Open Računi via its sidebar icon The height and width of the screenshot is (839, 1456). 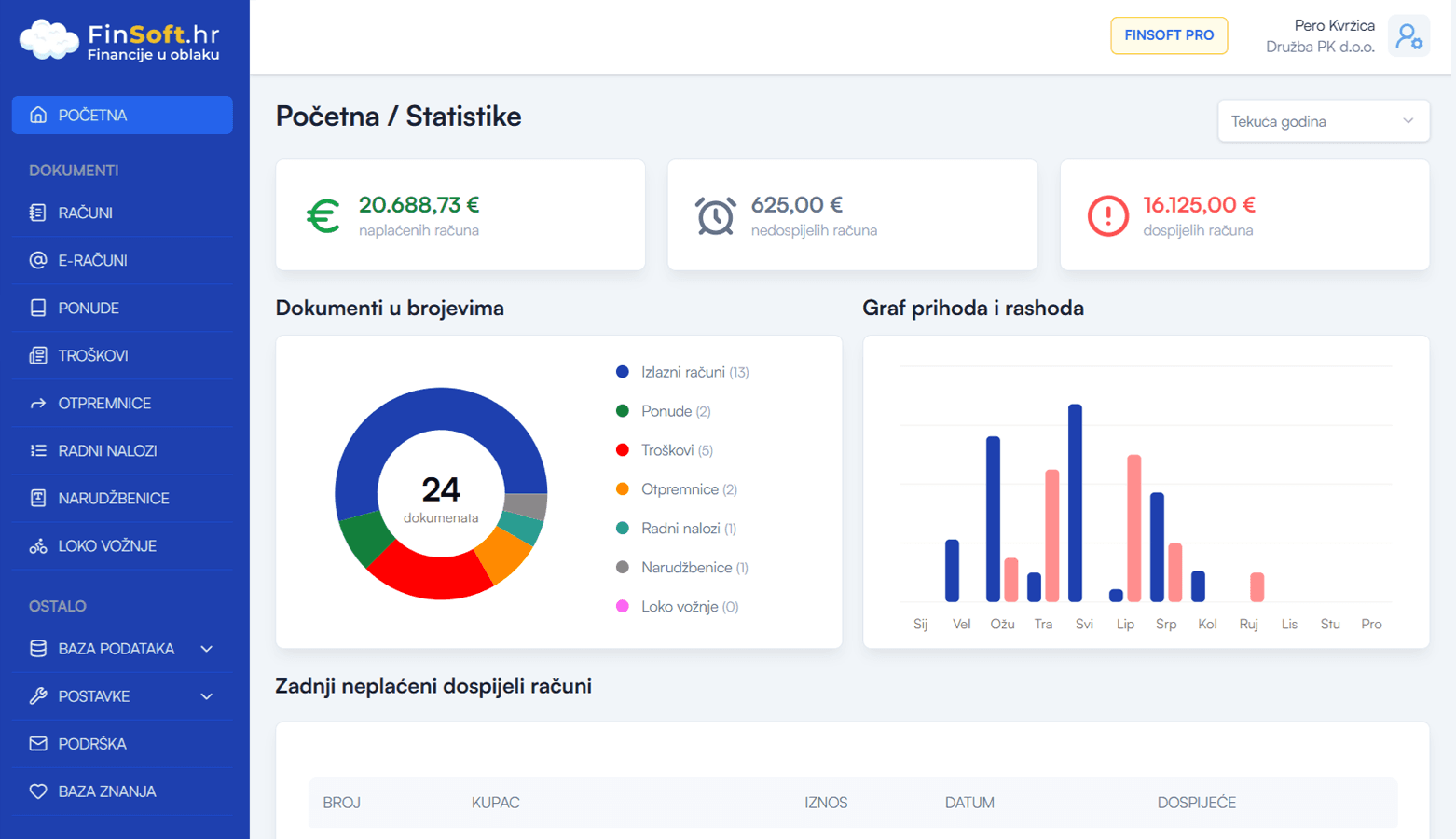click(x=38, y=213)
